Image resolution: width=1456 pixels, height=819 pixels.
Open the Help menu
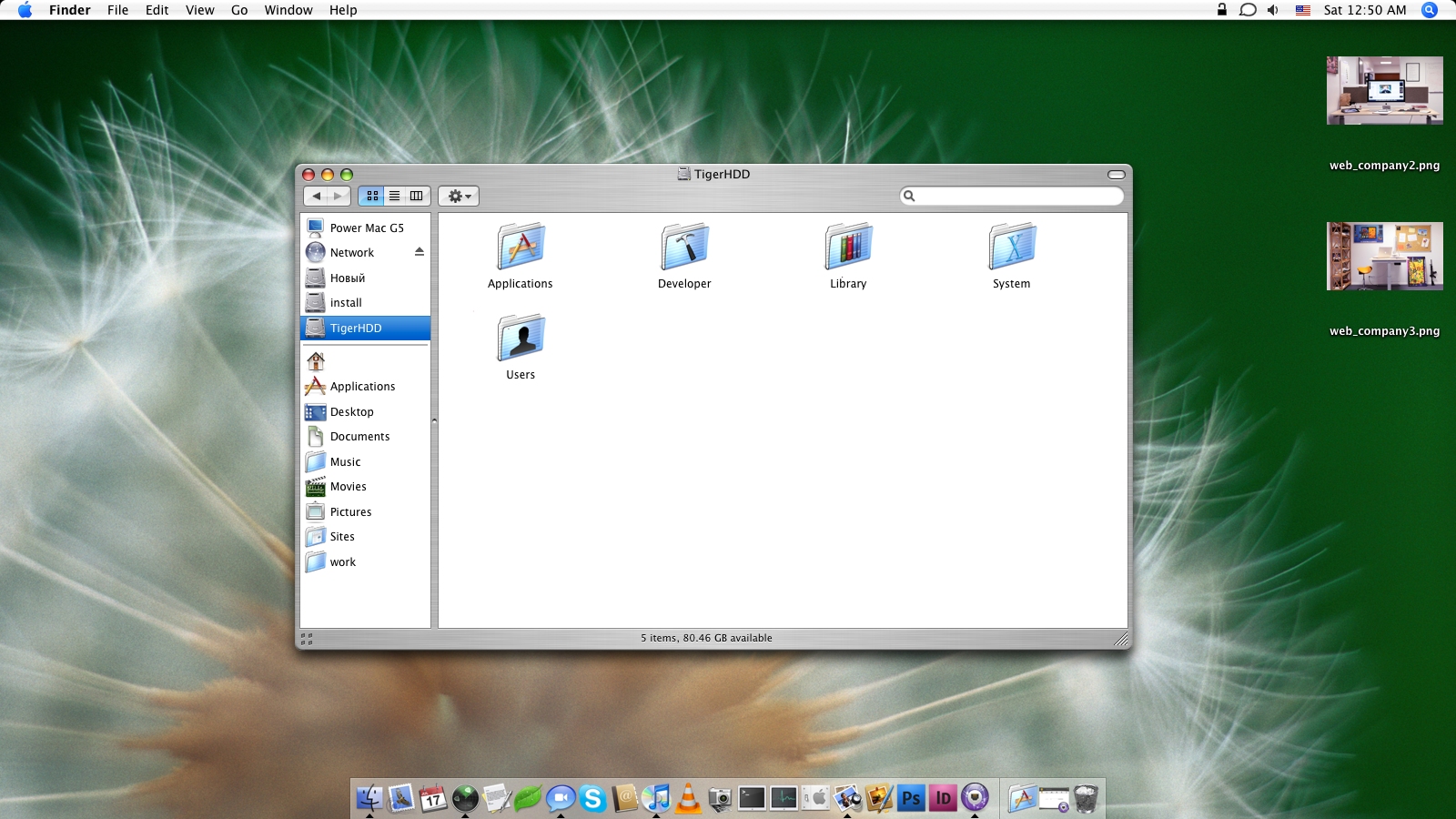[343, 10]
